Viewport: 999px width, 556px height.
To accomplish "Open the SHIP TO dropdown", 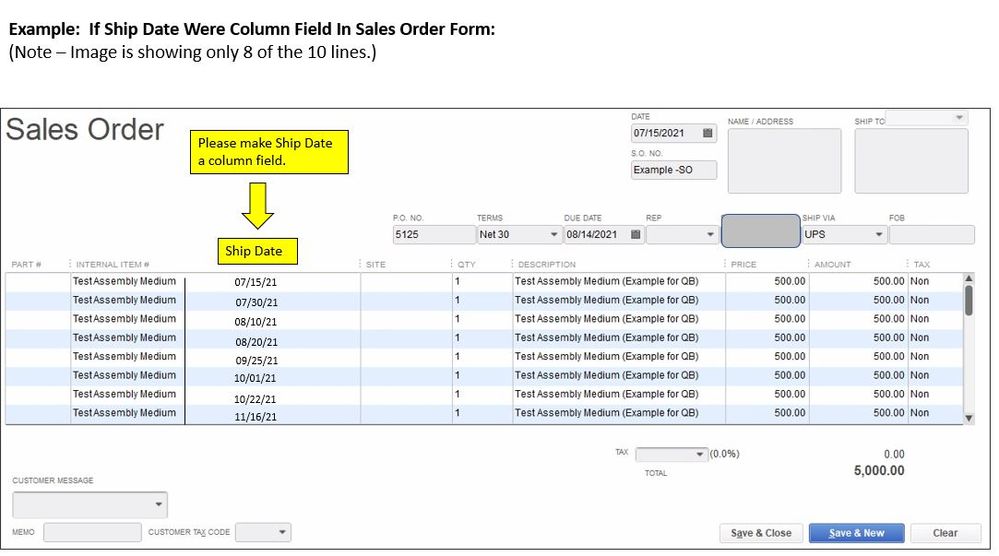I will click(x=961, y=118).
